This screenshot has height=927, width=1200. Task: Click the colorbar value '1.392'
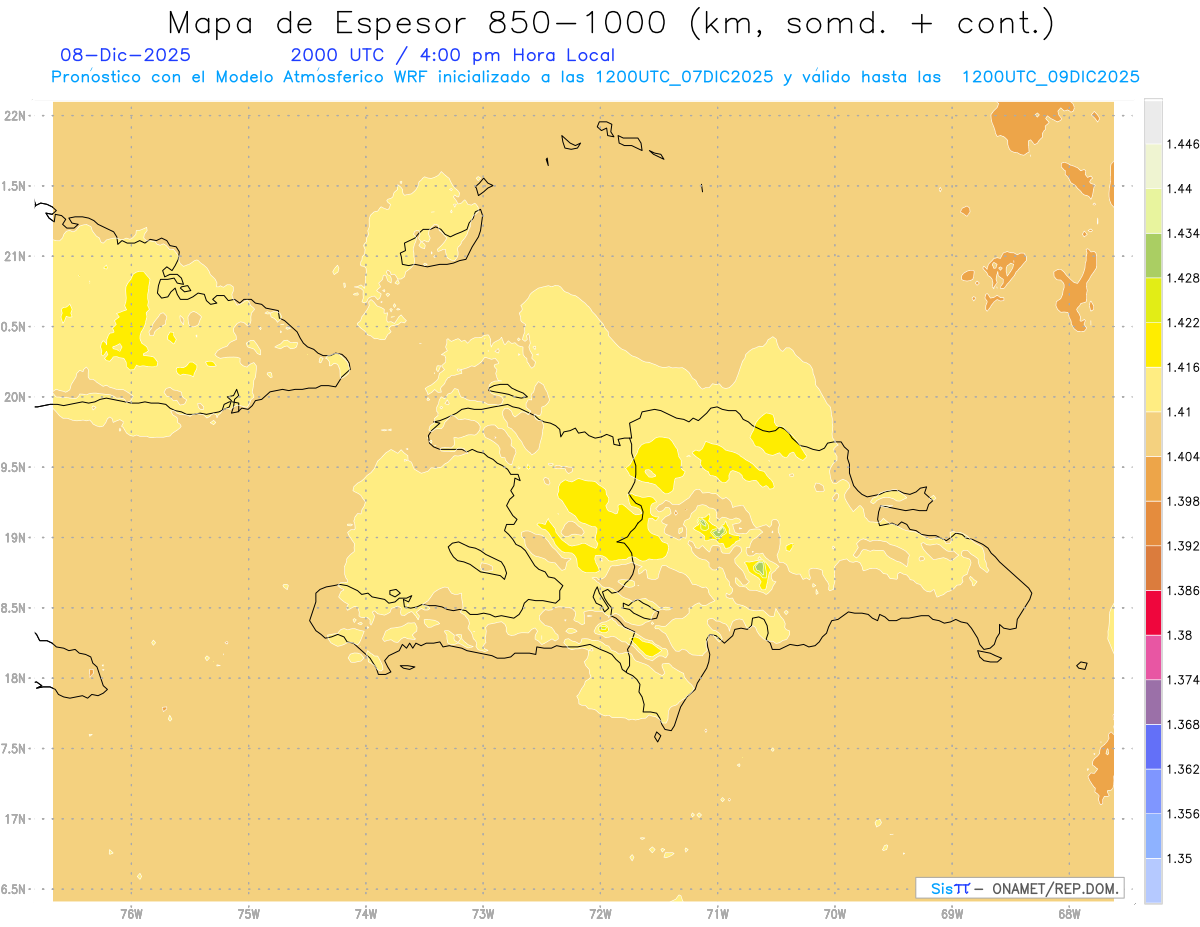click(x=1183, y=546)
